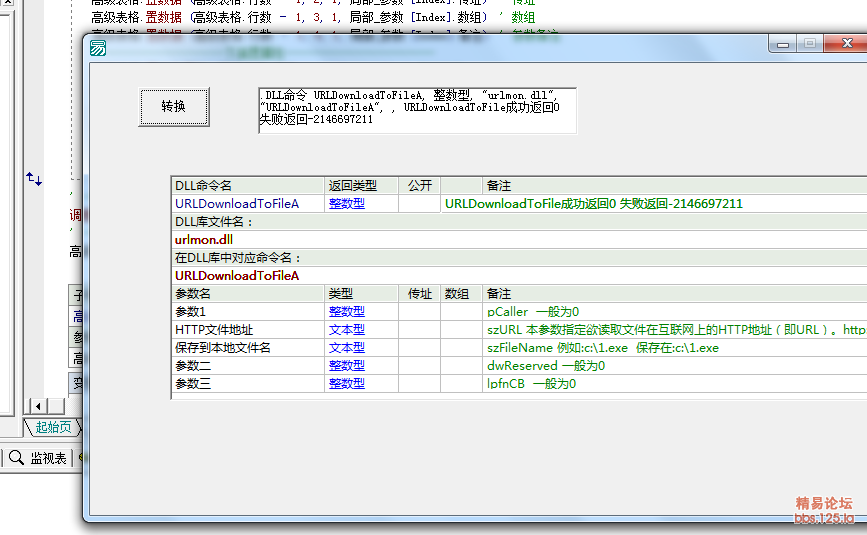Screen dimensions: 867x535
Task: Click the window icon in the title bar
Action: click(x=98, y=48)
